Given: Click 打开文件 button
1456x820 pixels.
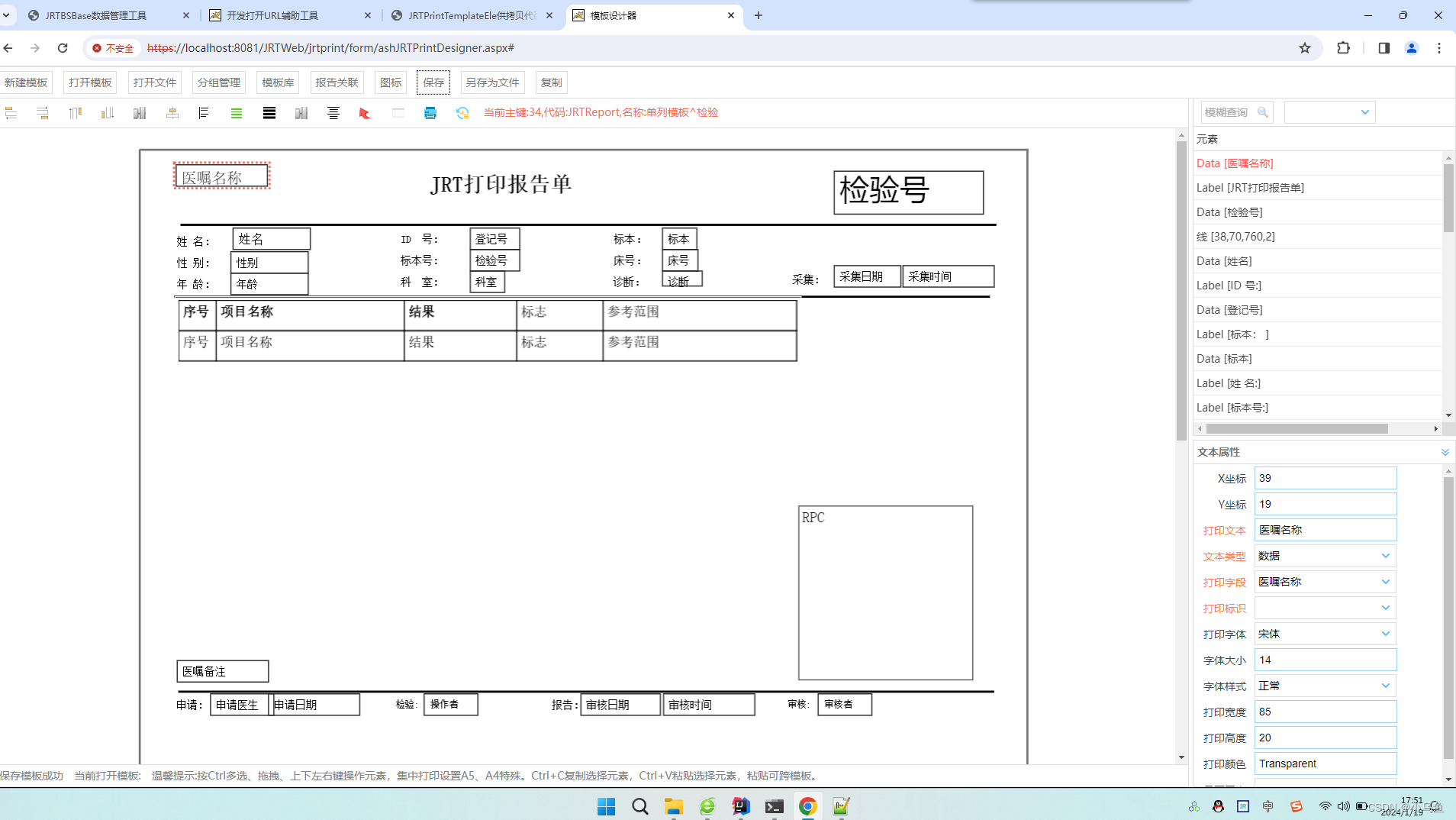Looking at the screenshot, I should [x=154, y=82].
